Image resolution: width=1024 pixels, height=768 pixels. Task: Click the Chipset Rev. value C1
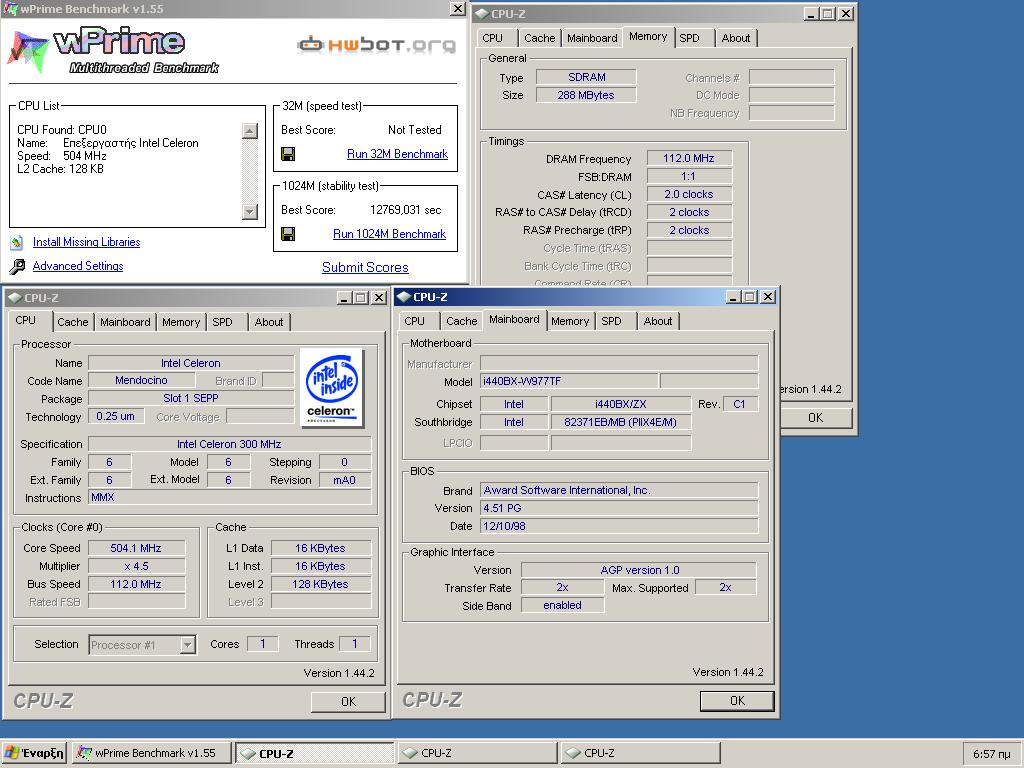739,404
